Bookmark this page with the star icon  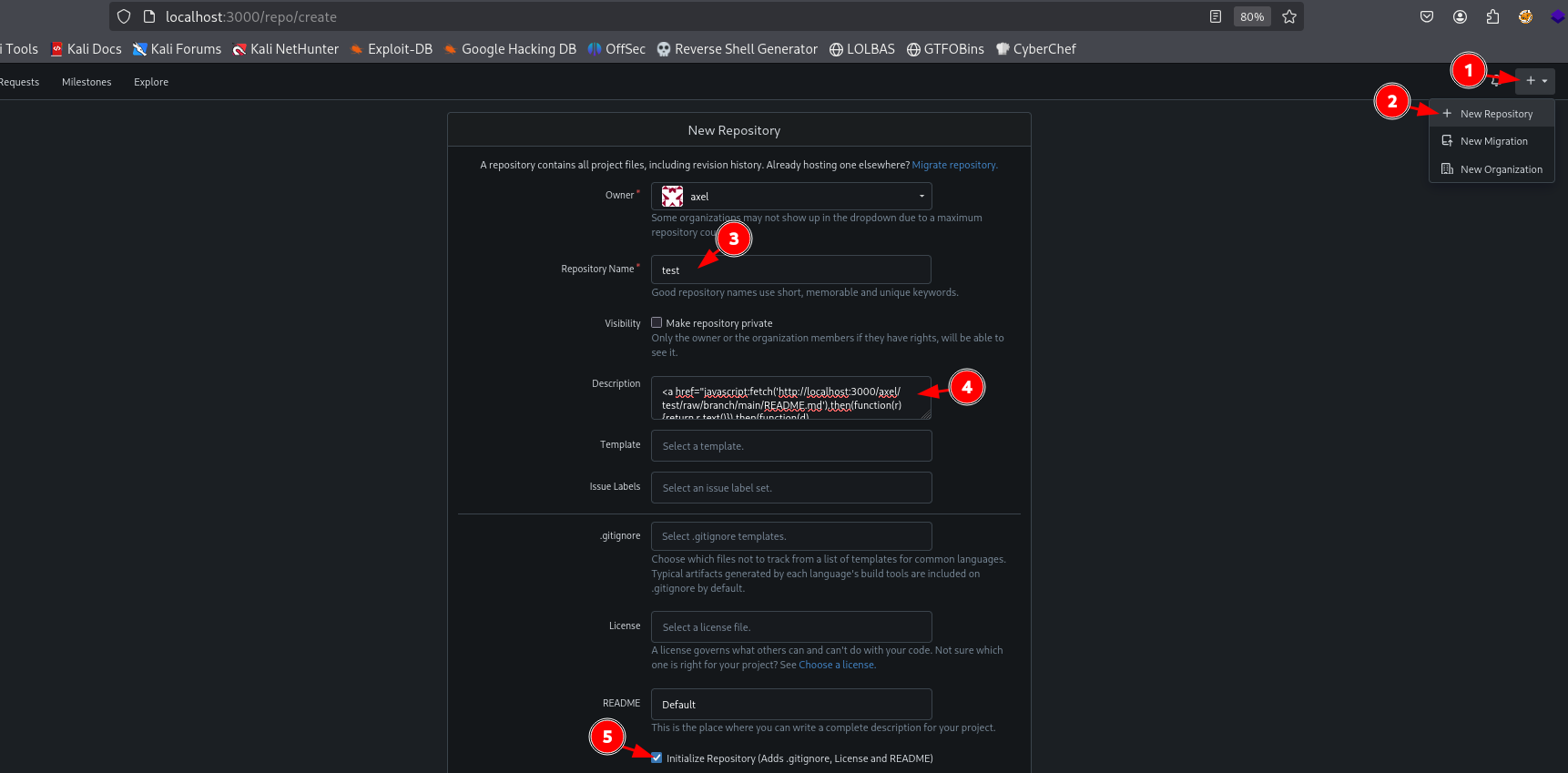[1289, 16]
